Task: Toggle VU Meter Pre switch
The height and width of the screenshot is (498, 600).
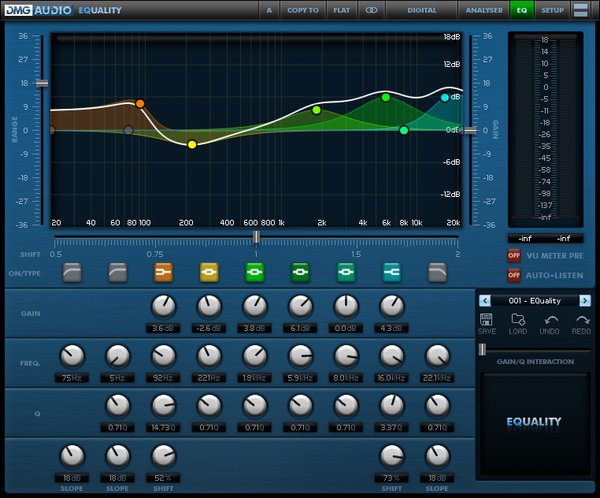Action: 514,254
